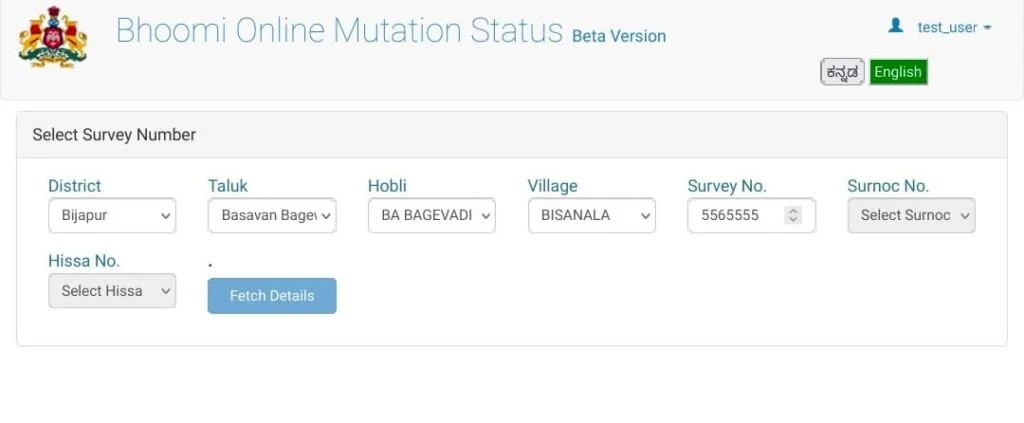The height and width of the screenshot is (423, 1024).
Task: Expand the Taluk dropdown
Action: [x=272, y=215]
